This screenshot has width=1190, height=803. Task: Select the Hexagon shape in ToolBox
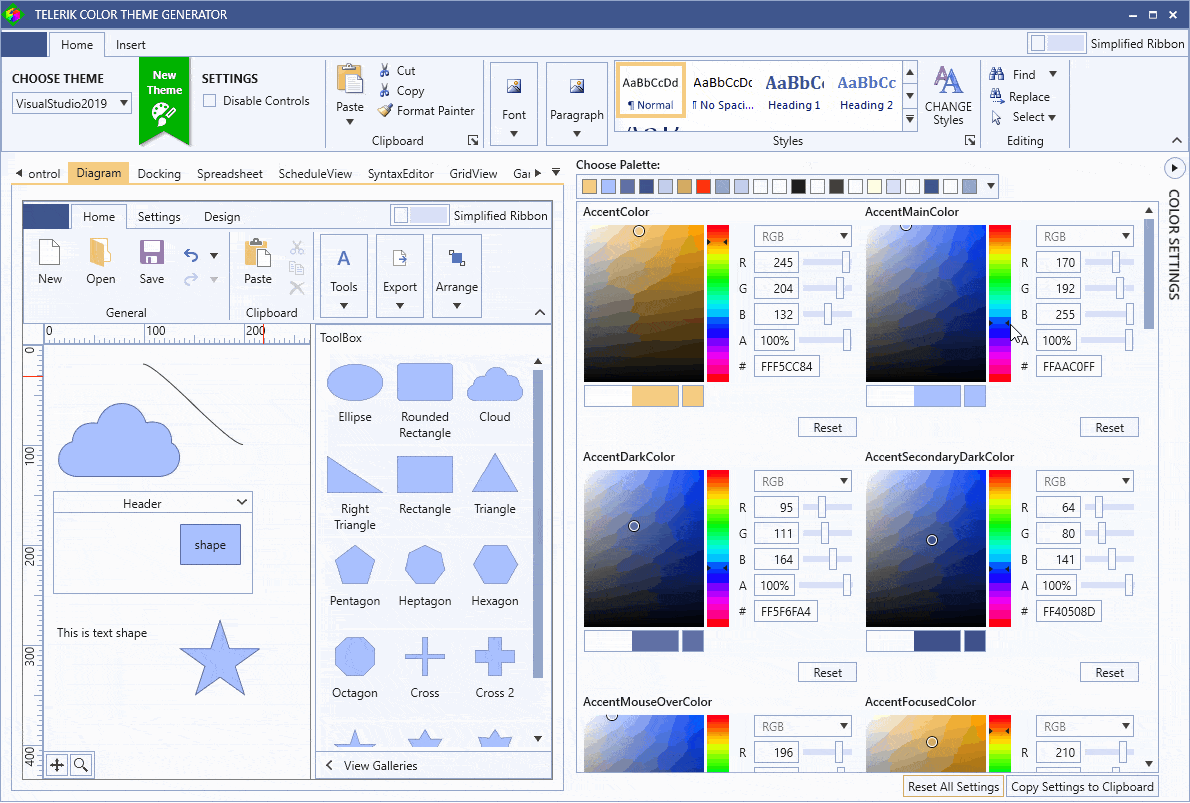coord(495,565)
